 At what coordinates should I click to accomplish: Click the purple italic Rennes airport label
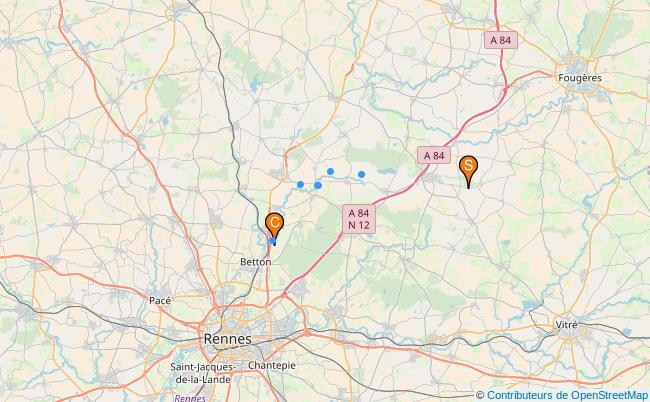coord(190,398)
